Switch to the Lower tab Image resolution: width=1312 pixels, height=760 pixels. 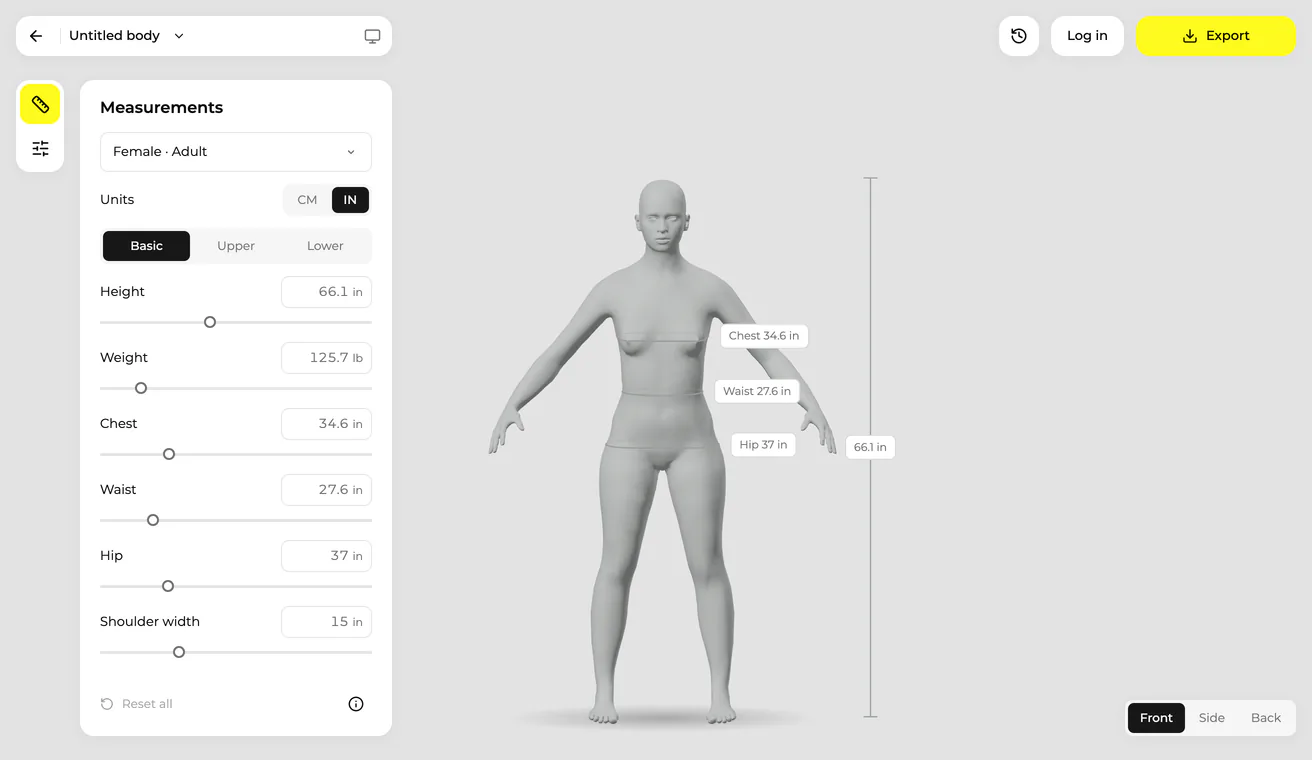(x=325, y=246)
